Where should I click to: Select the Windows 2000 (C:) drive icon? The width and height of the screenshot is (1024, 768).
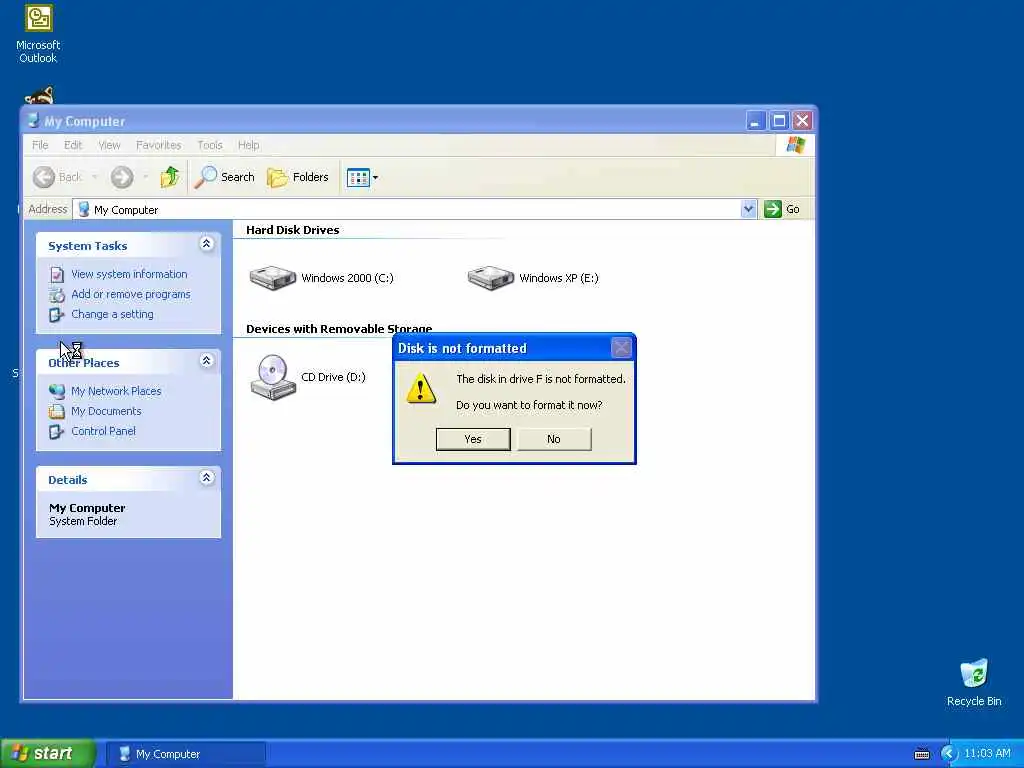(x=273, y=278)
